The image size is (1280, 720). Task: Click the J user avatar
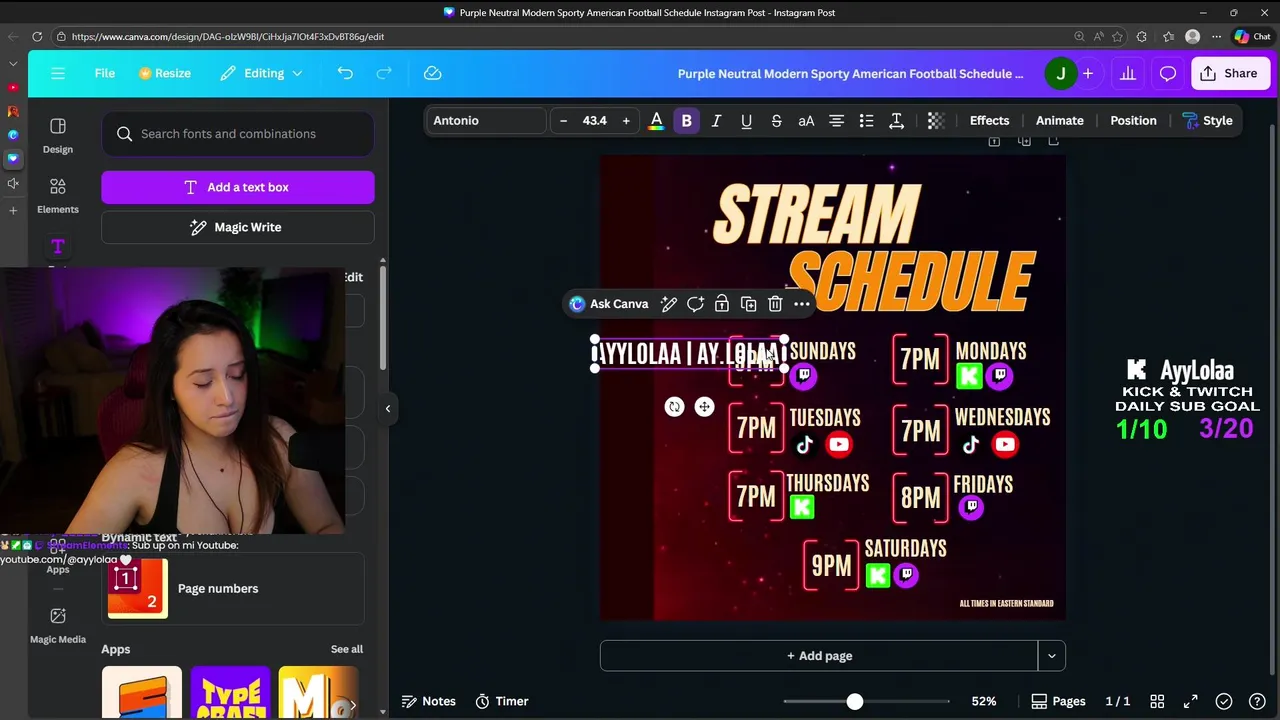[1060, 73]
